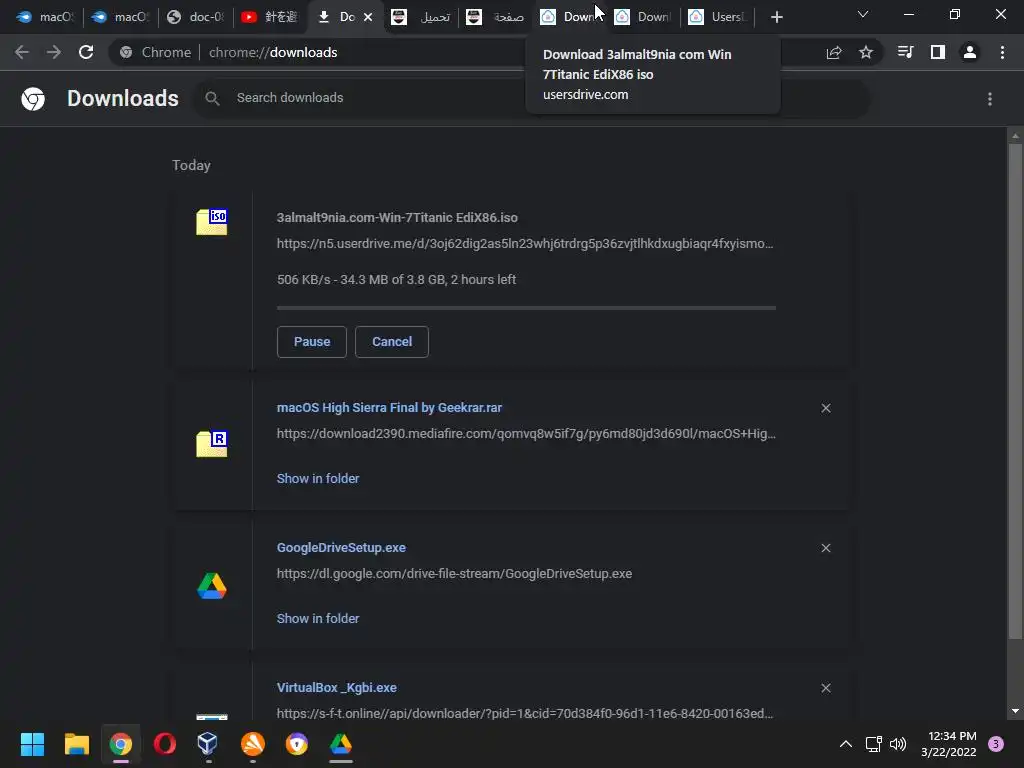This screenshot has height=768, width=1024.
Task: Open macOS High Sierra Final by Geekrar.rar
Action: pyautogui.click(x=389, y=408)
